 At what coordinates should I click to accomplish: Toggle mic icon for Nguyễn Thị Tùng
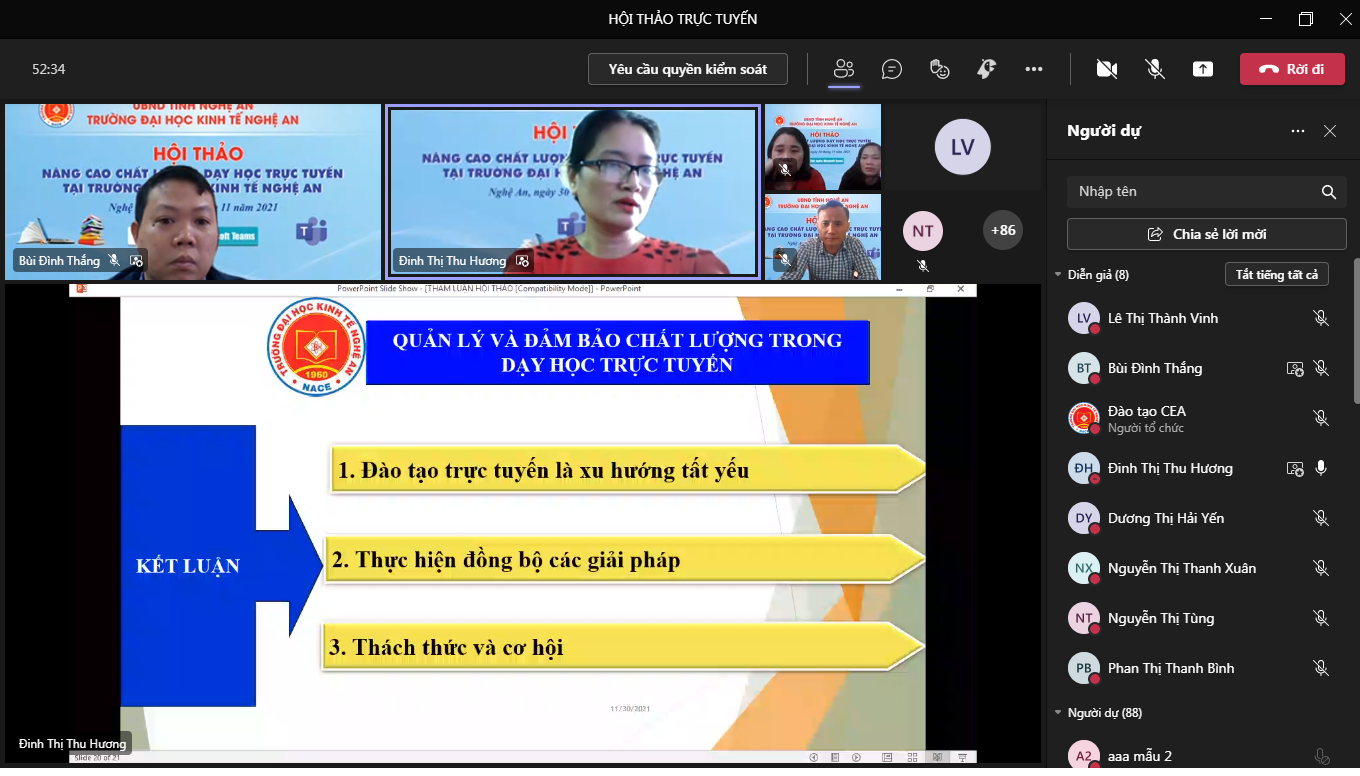(x=1321, y=618)
